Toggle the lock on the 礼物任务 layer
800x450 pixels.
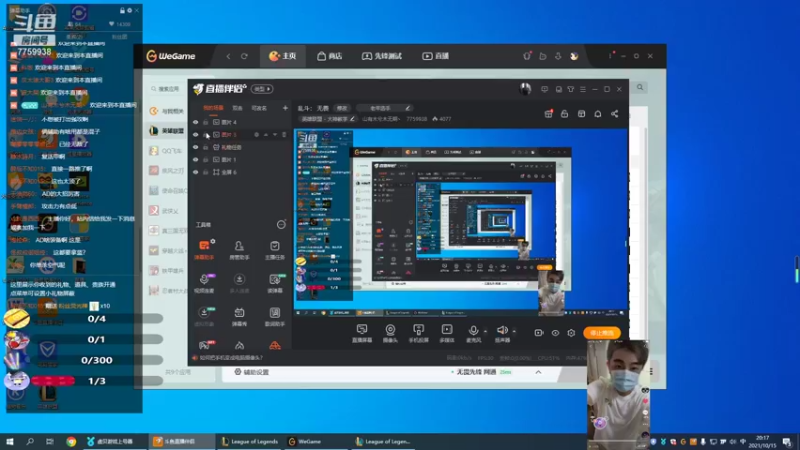click(206, 147)
